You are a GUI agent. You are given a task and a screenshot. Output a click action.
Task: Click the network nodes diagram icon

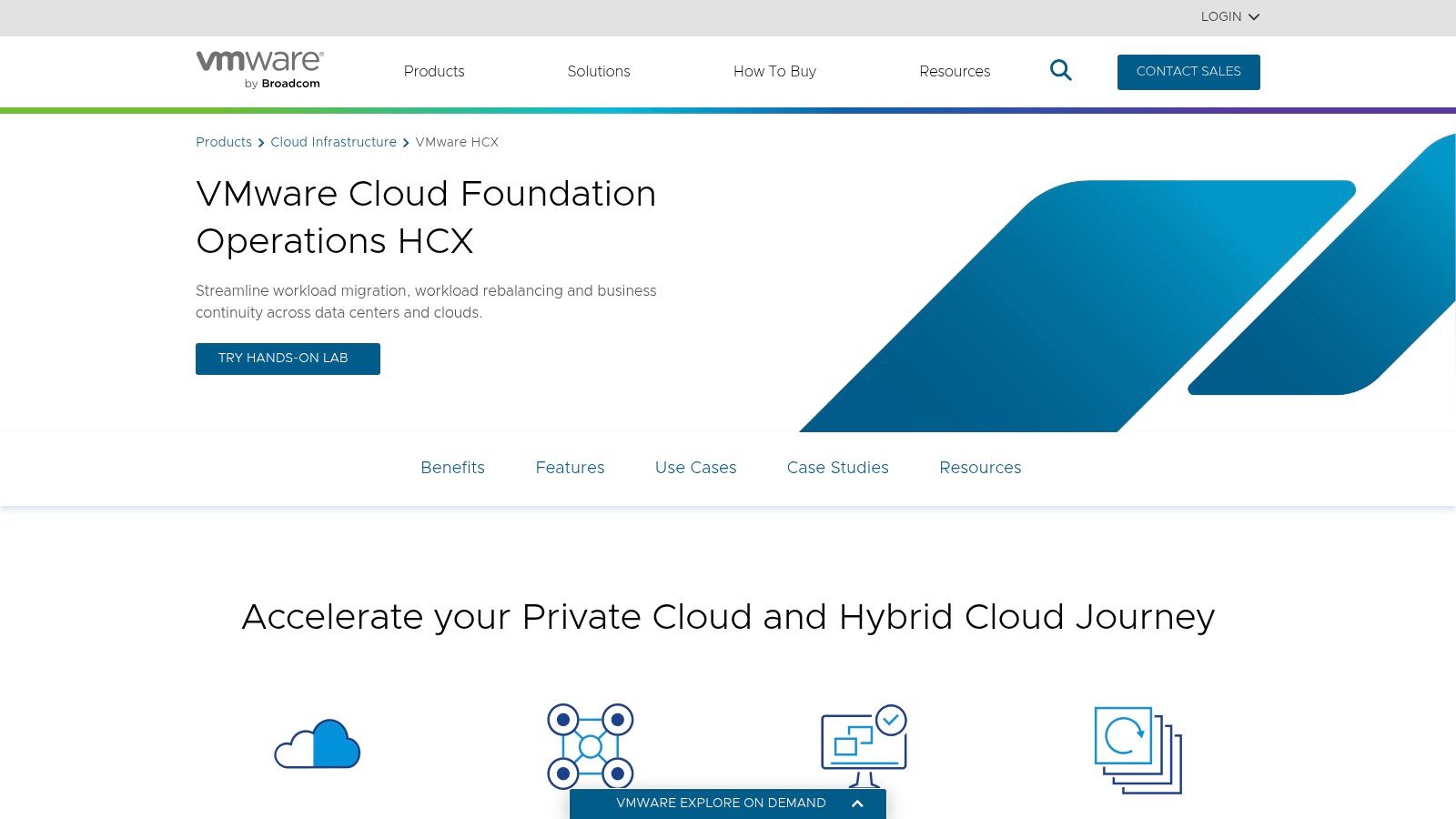click(591, 746)
